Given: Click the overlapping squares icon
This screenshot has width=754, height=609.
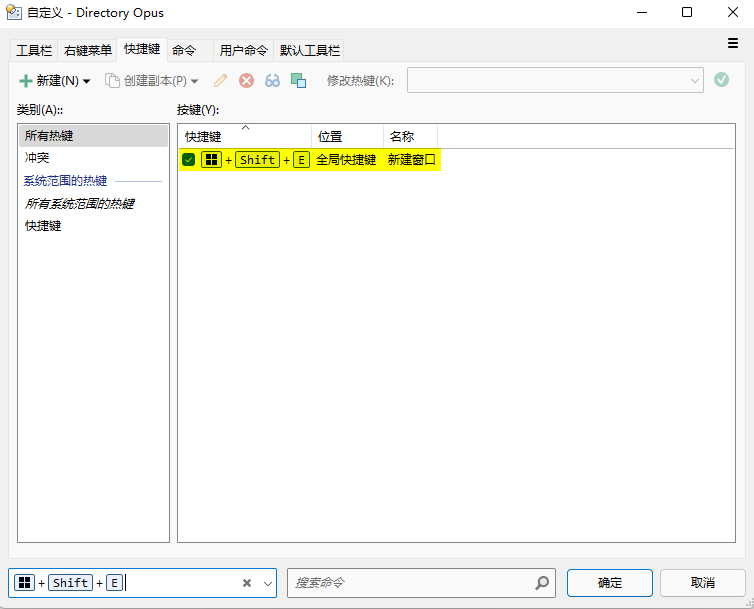Looking at the screenshot, I should (299, 80).
